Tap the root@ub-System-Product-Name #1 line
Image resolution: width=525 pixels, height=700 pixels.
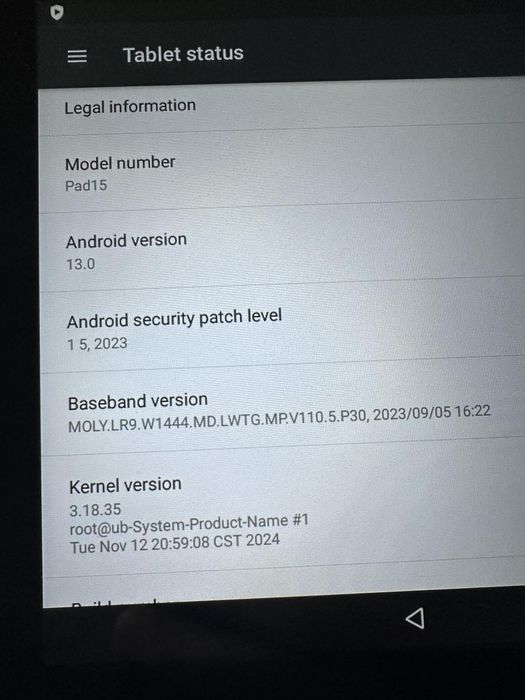189,524
